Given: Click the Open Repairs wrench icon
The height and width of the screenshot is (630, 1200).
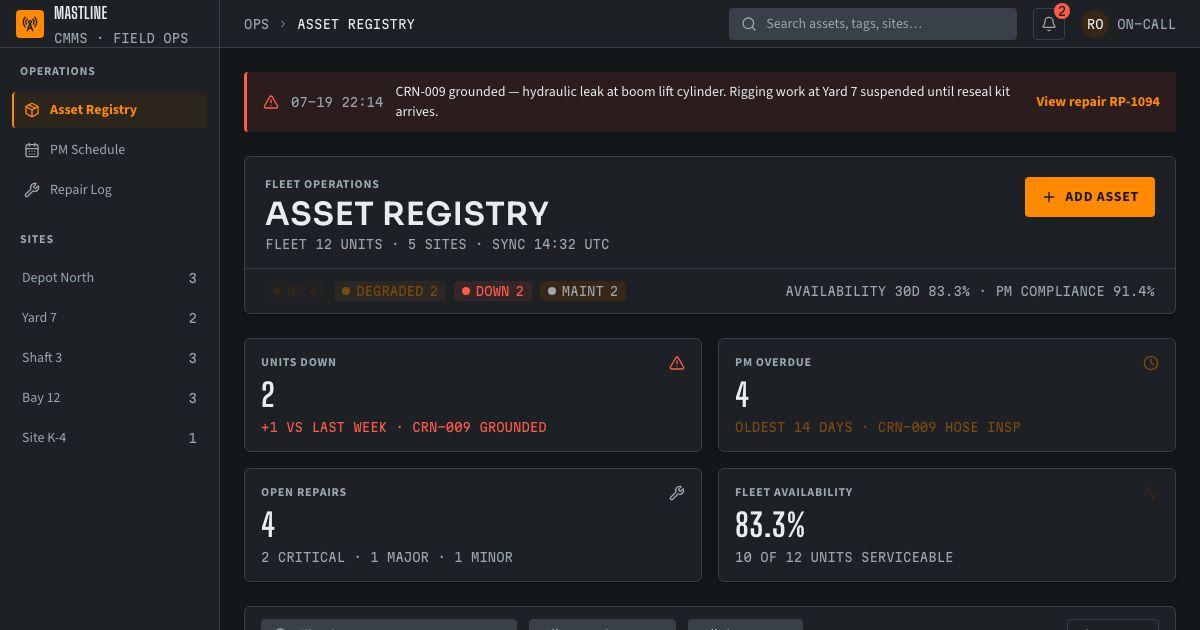Looking at the screenshot, I should click(x=677, y=493).
